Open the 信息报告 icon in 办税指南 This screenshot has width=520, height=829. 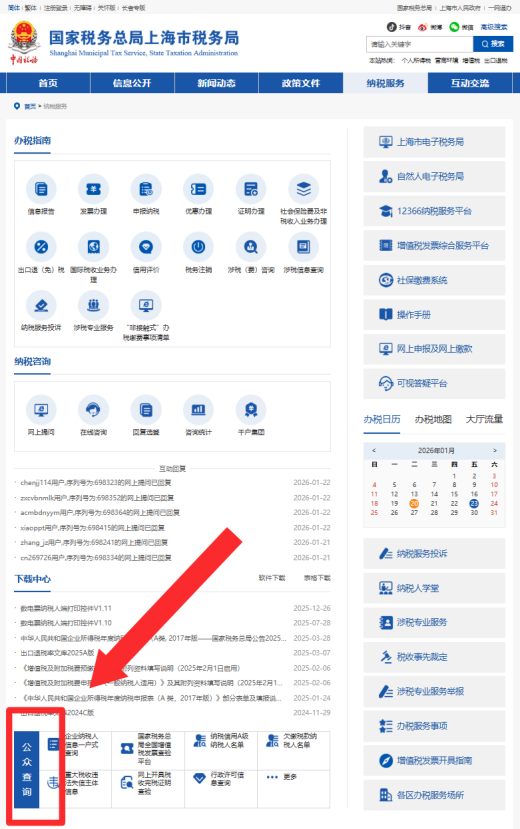[41, 189]
